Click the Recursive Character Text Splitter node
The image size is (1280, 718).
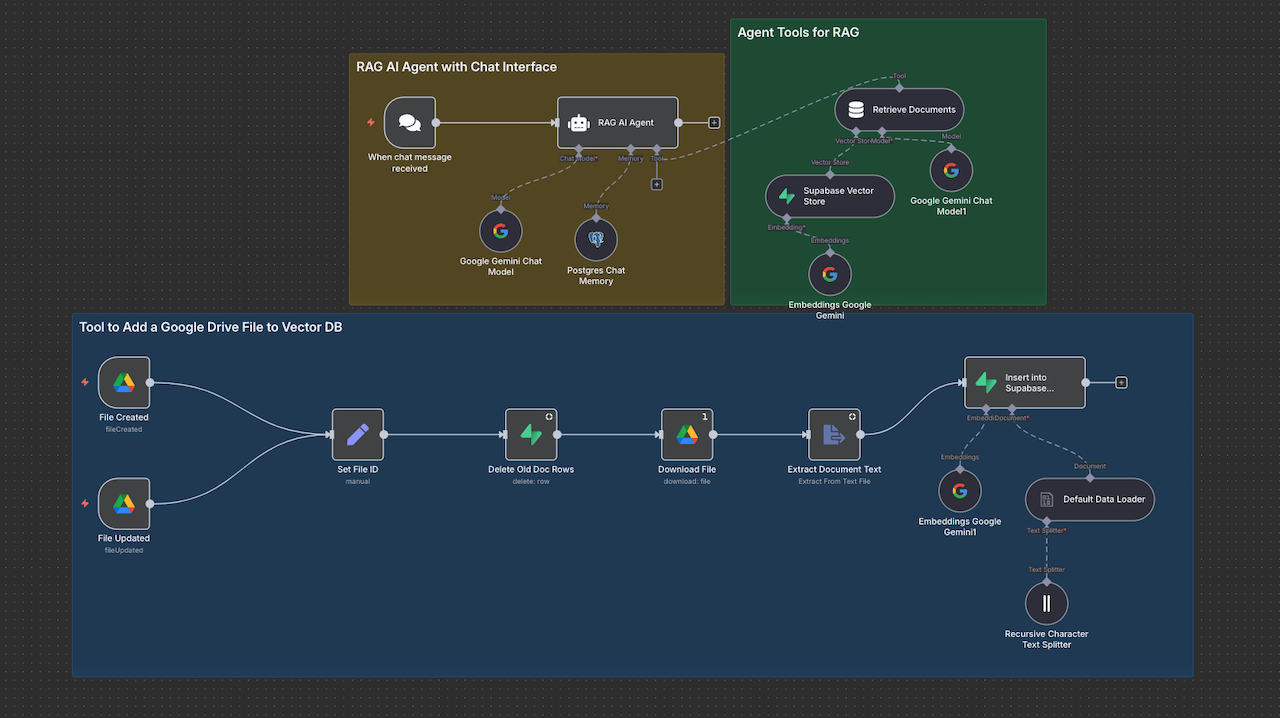pyautogui.click(x=1046, y=603)
